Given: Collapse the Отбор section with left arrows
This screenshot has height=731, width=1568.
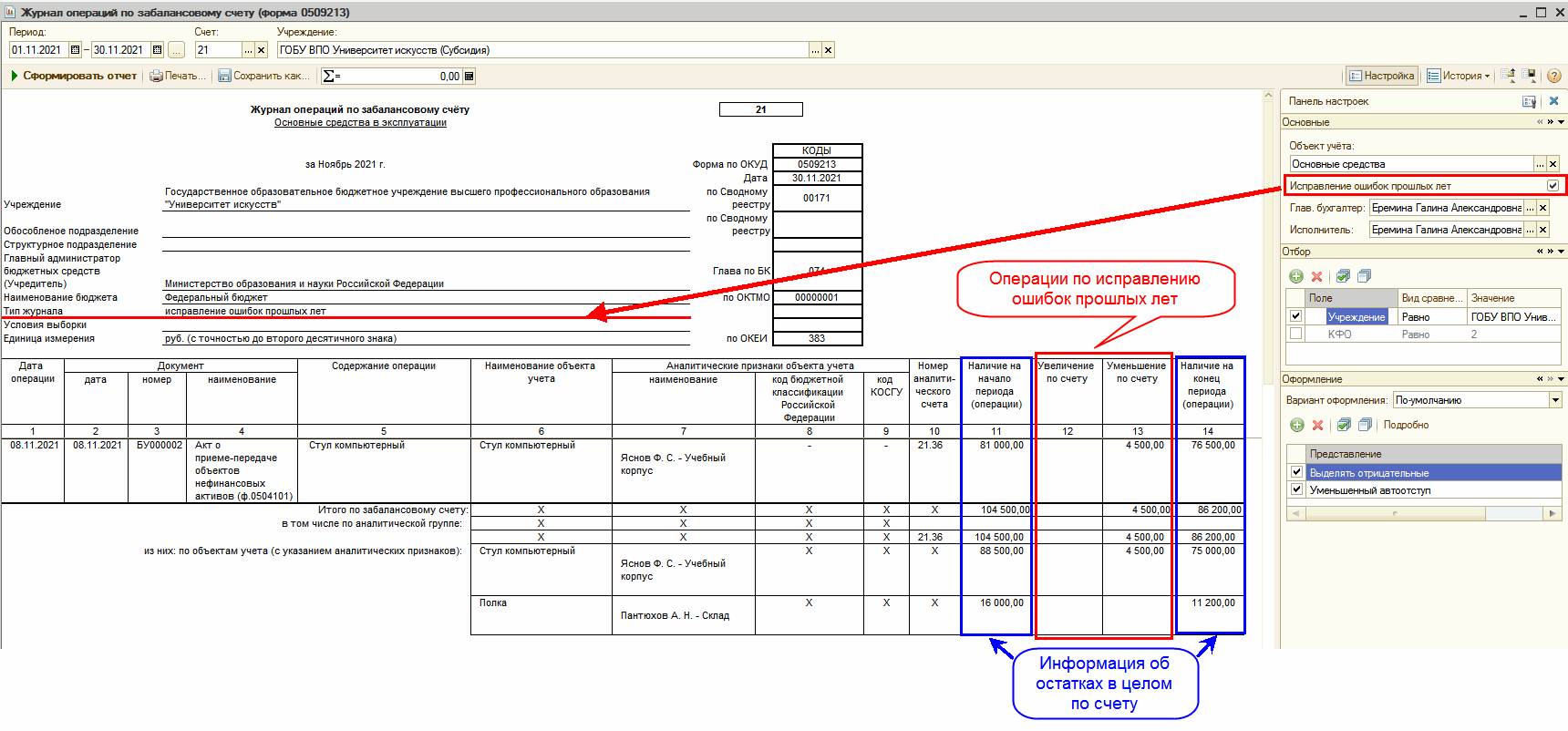Looking at the screenshot, I should point(1540,252).
